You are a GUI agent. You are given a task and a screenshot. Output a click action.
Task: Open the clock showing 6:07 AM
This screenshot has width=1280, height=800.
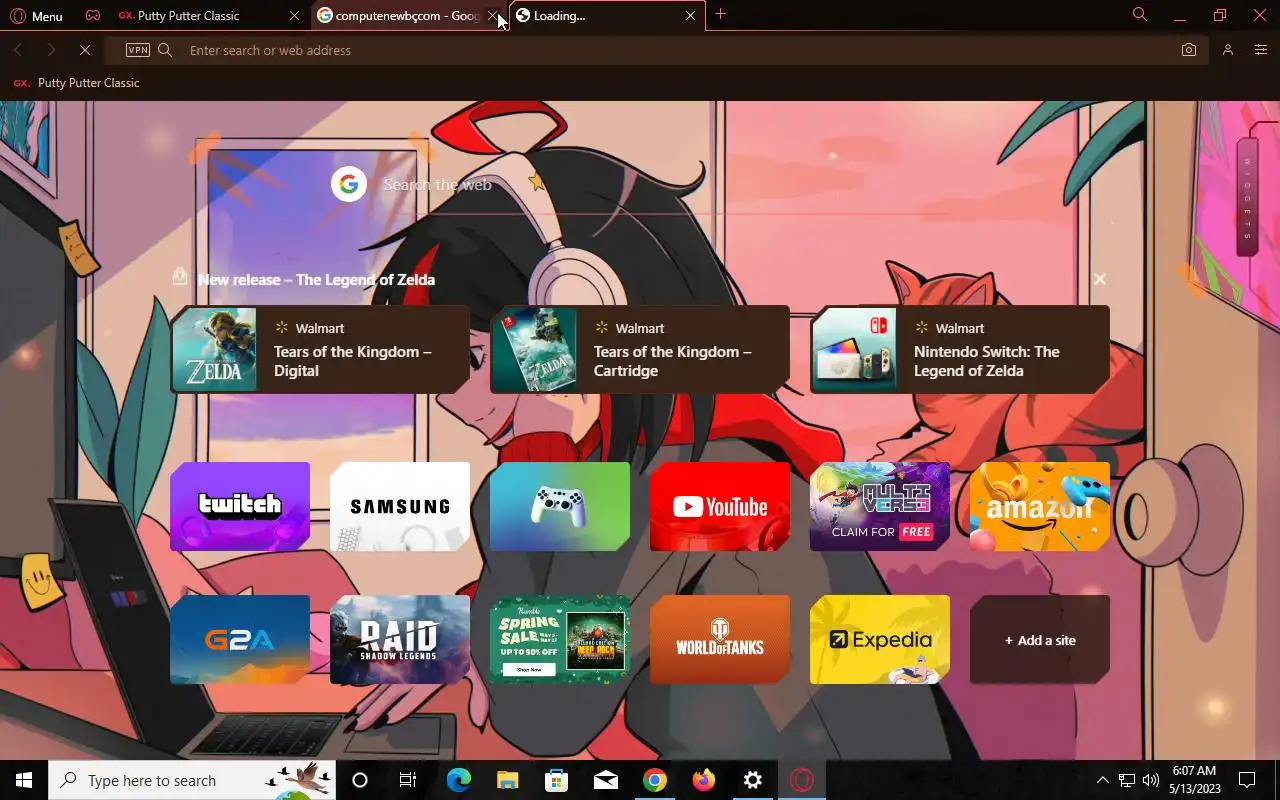tap(1194, 780)
